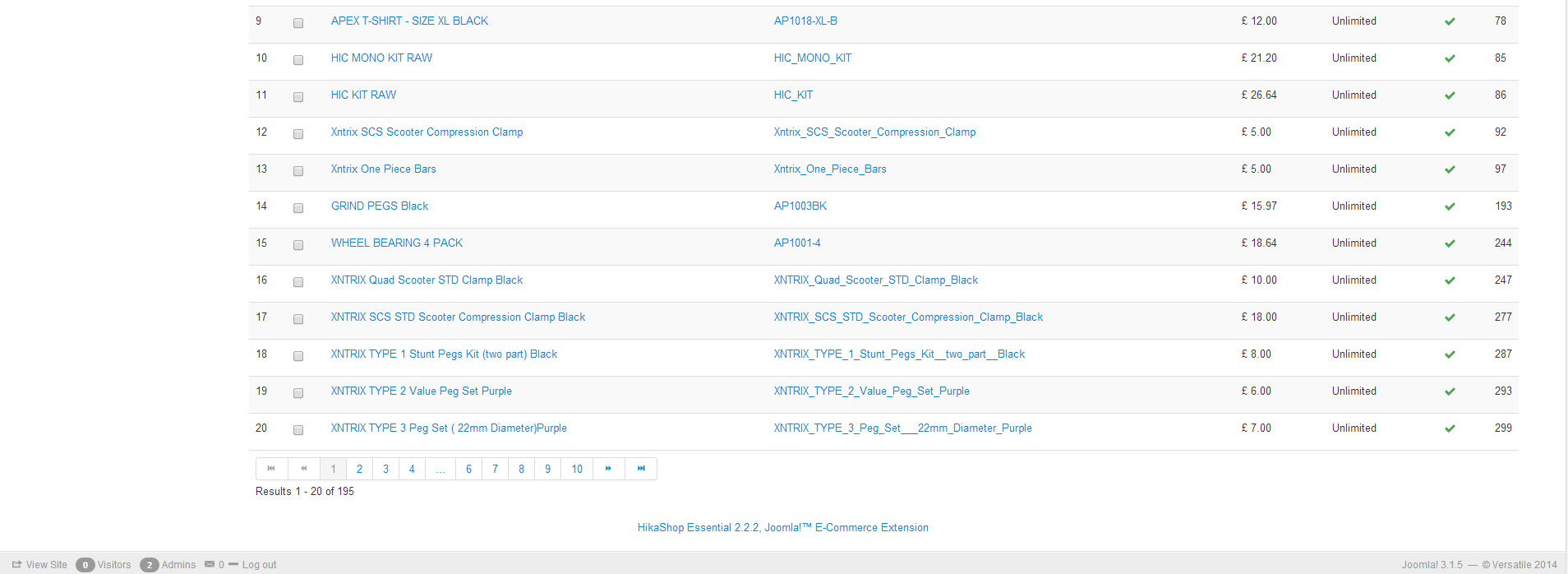Click product code AP1001-4
This screenshot has height=574, width=1568.
[797, 243]
